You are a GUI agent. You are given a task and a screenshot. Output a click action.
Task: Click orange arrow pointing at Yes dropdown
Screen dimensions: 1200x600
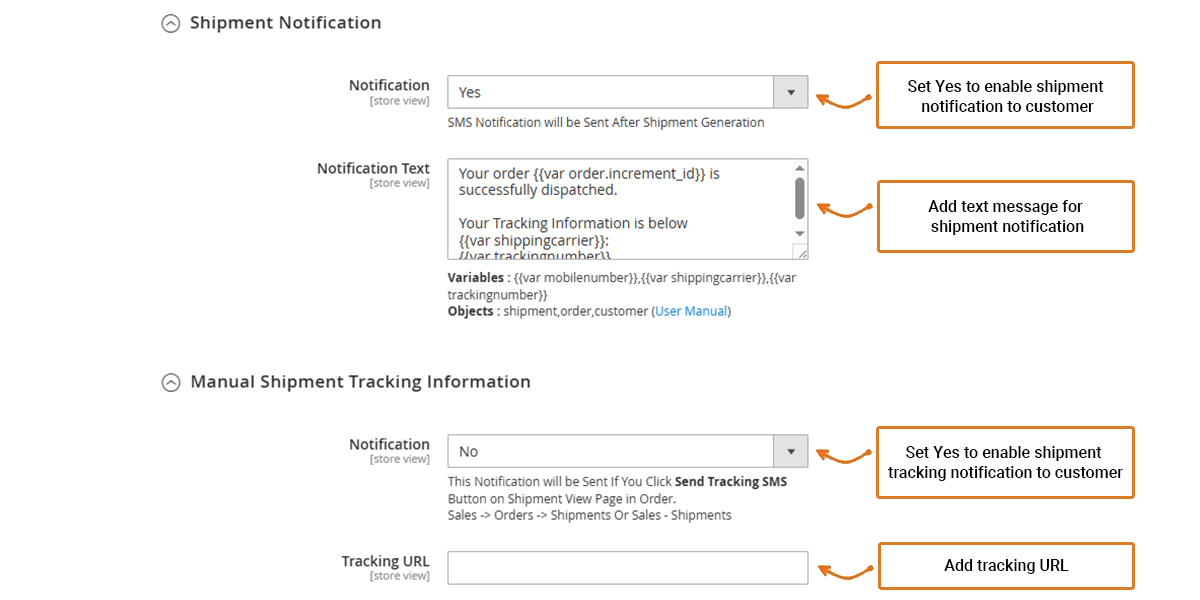pyautogui.click(x=844, y=99)
